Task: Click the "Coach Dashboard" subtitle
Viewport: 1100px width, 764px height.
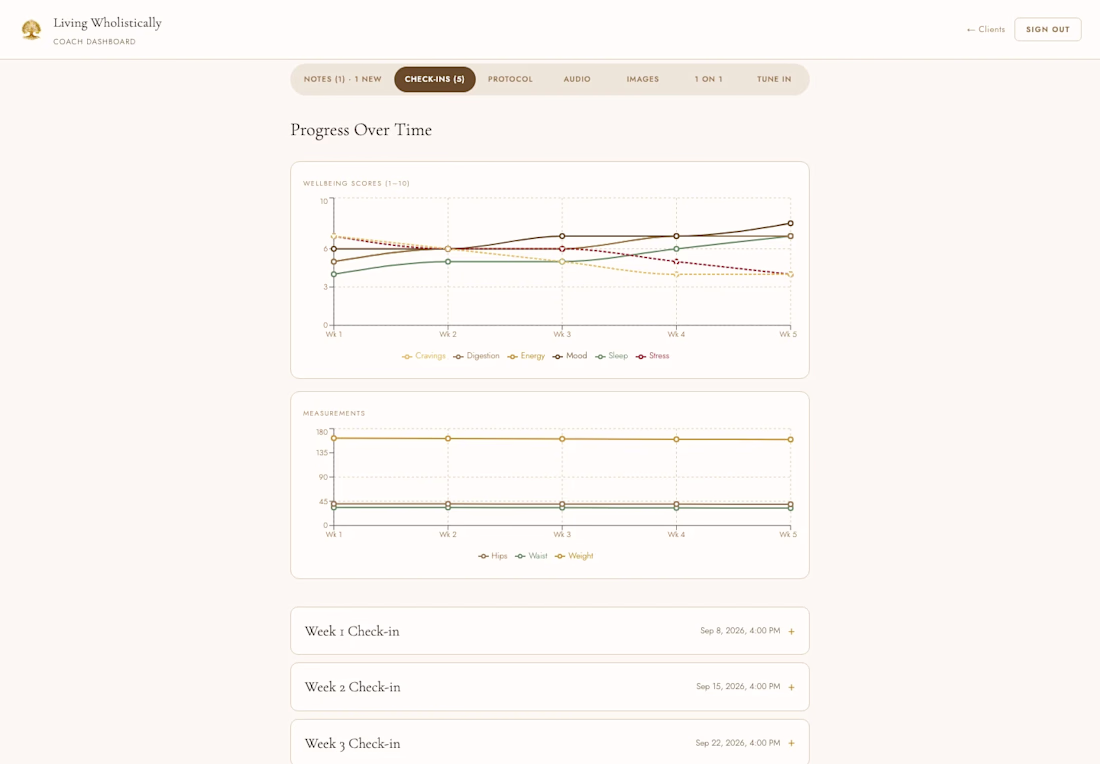Action: (95, 42)
